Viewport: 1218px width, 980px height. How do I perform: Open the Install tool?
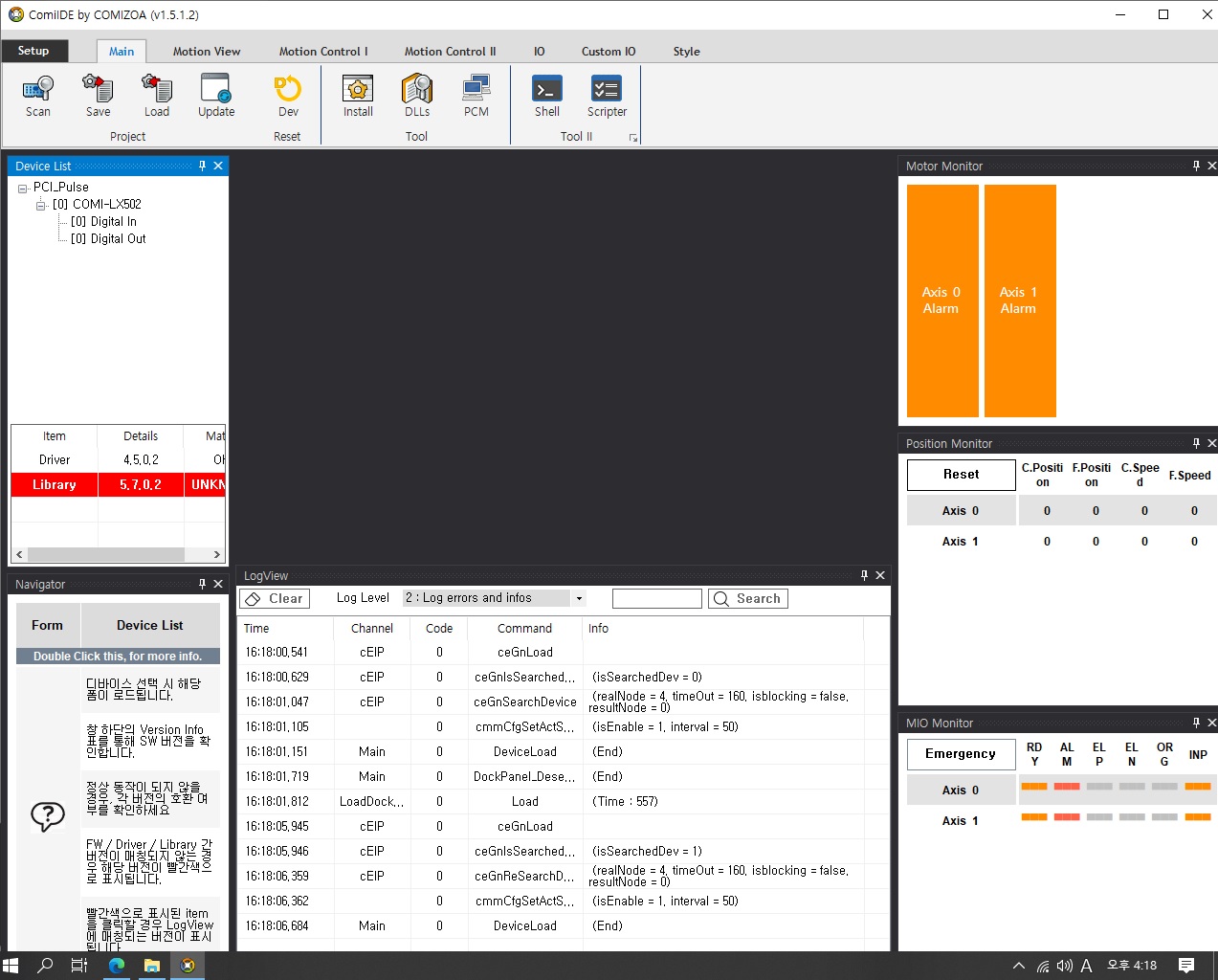tap(358, 89)
